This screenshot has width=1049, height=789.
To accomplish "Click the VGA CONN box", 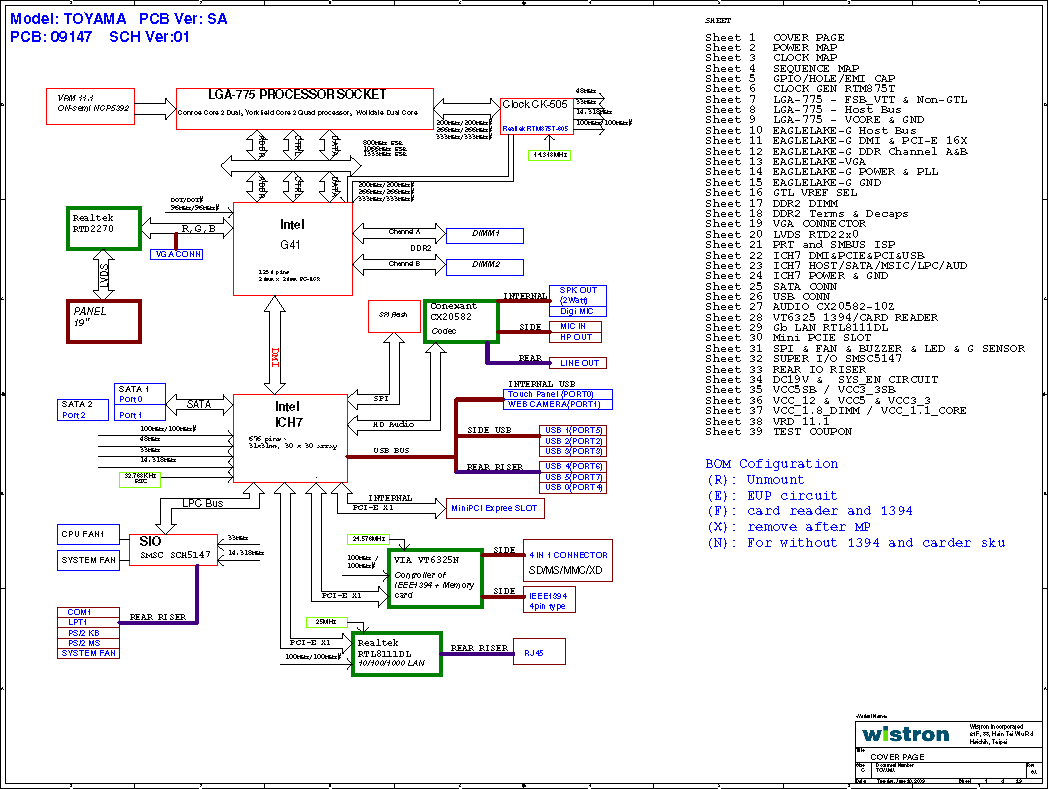I will 176,254.
